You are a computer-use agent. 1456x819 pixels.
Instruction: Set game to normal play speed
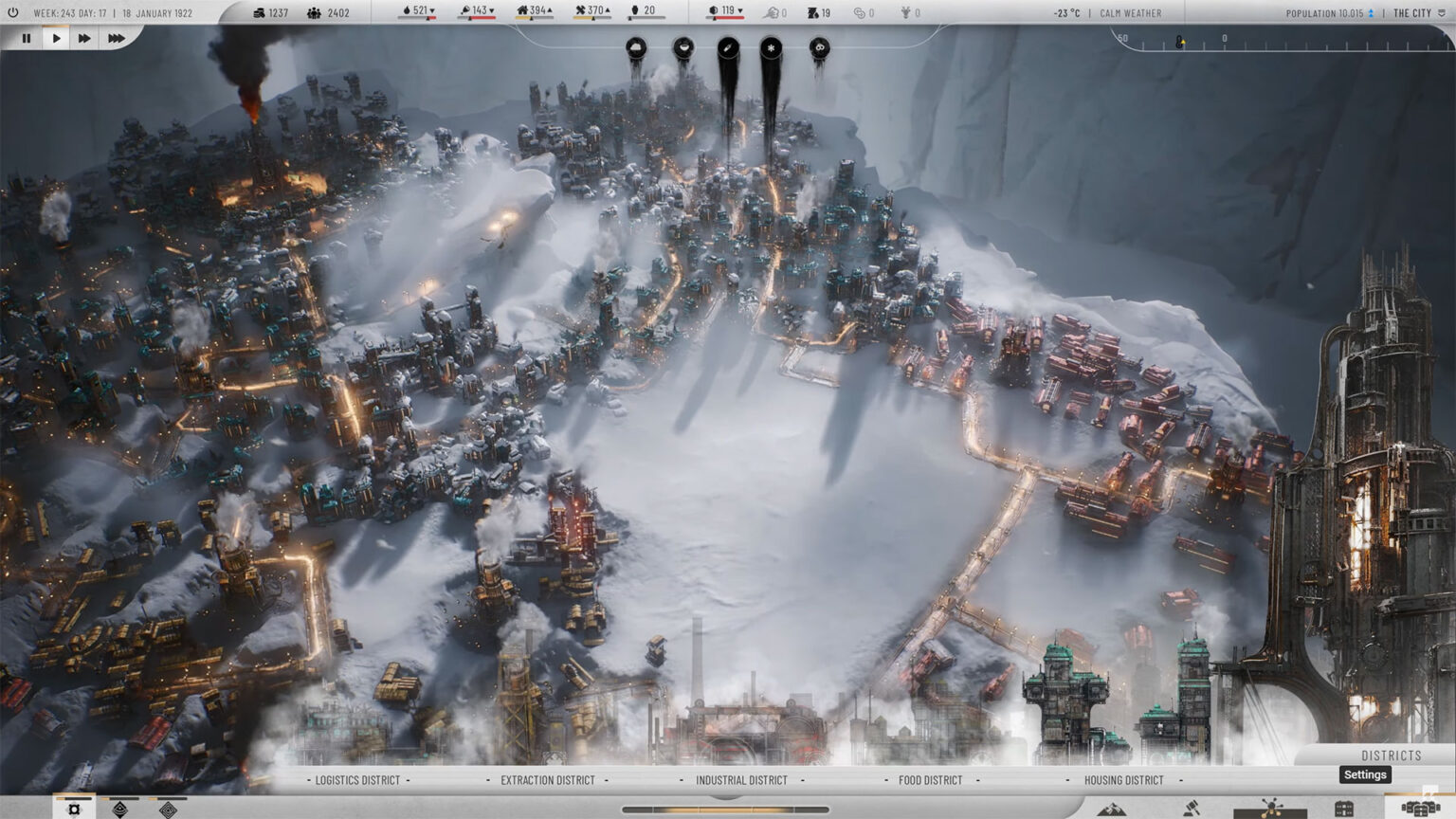[56, 39]
